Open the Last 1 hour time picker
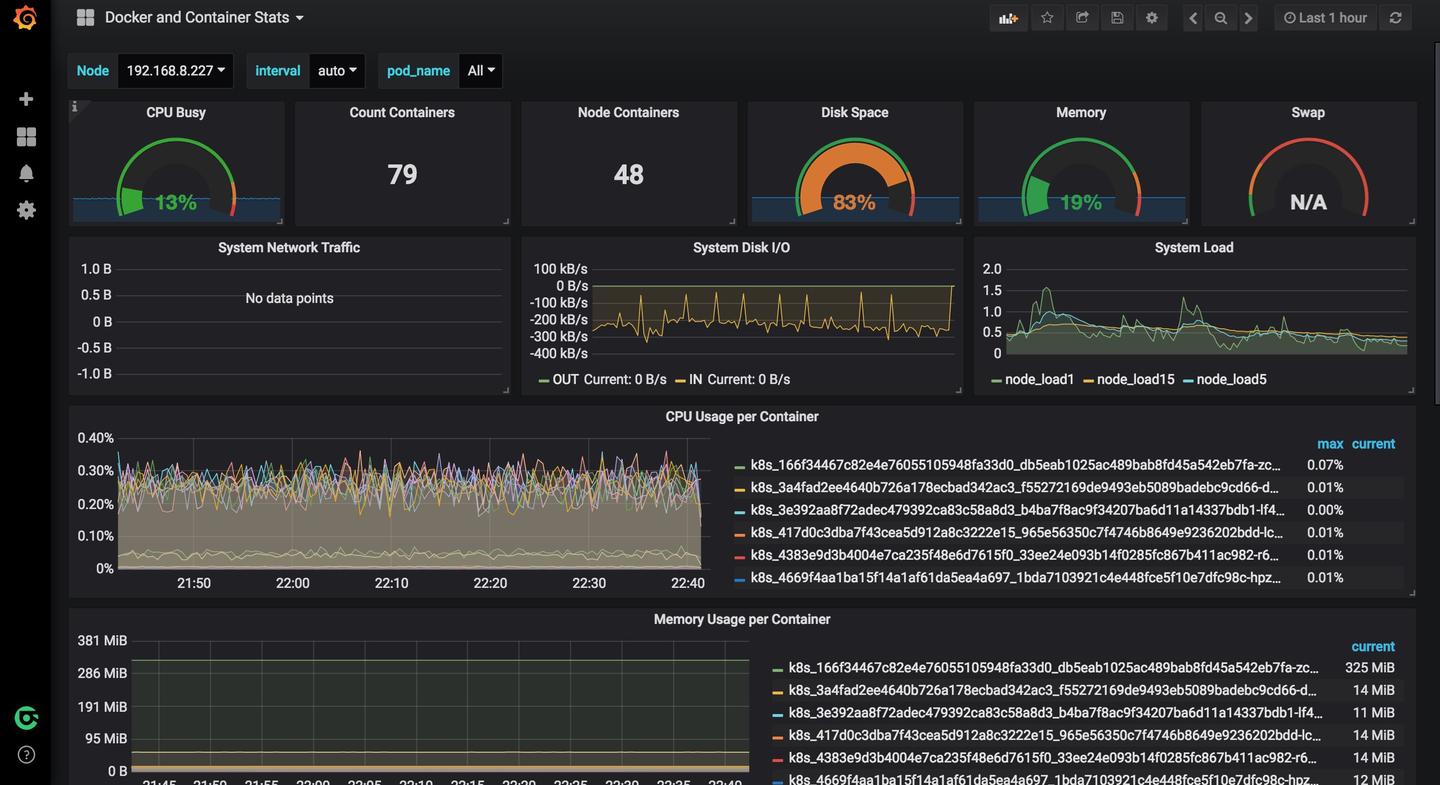Screen dimensions: 1440x785 1325,18
